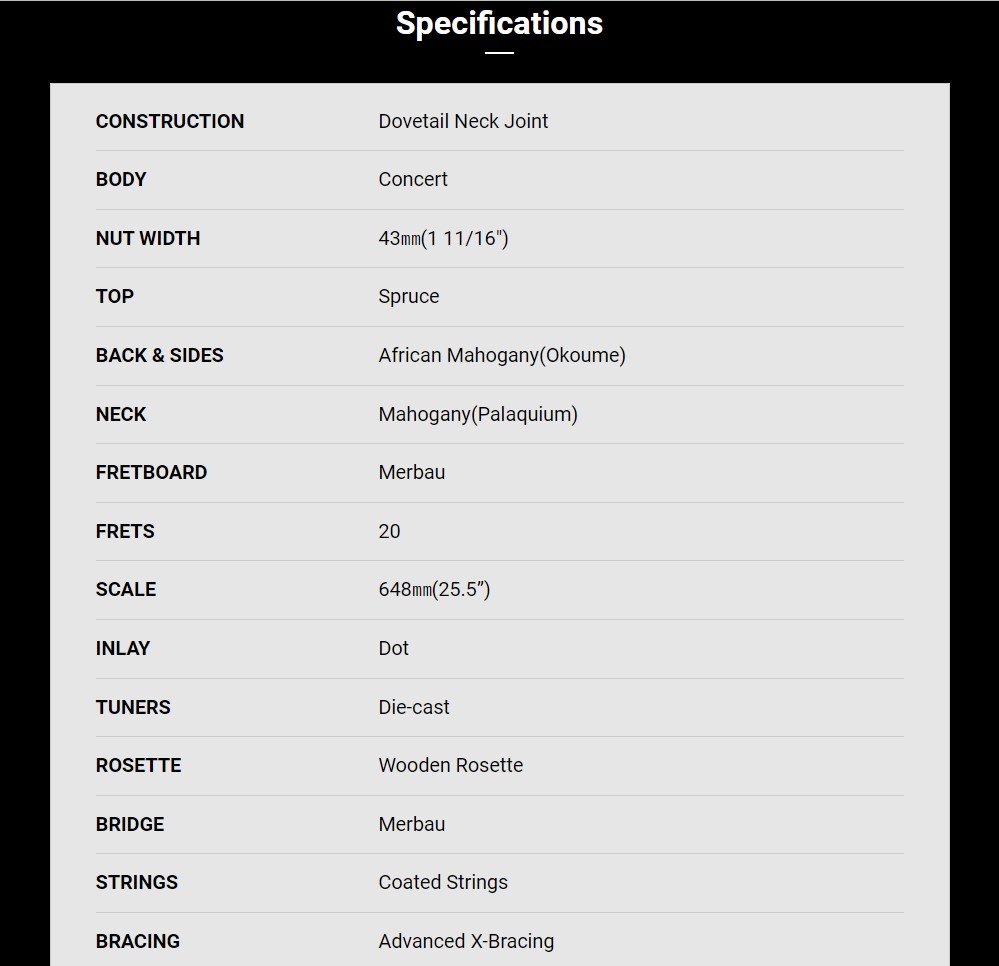
Task: Click the Coated Strings value
Action: click(x=443, y=882)
